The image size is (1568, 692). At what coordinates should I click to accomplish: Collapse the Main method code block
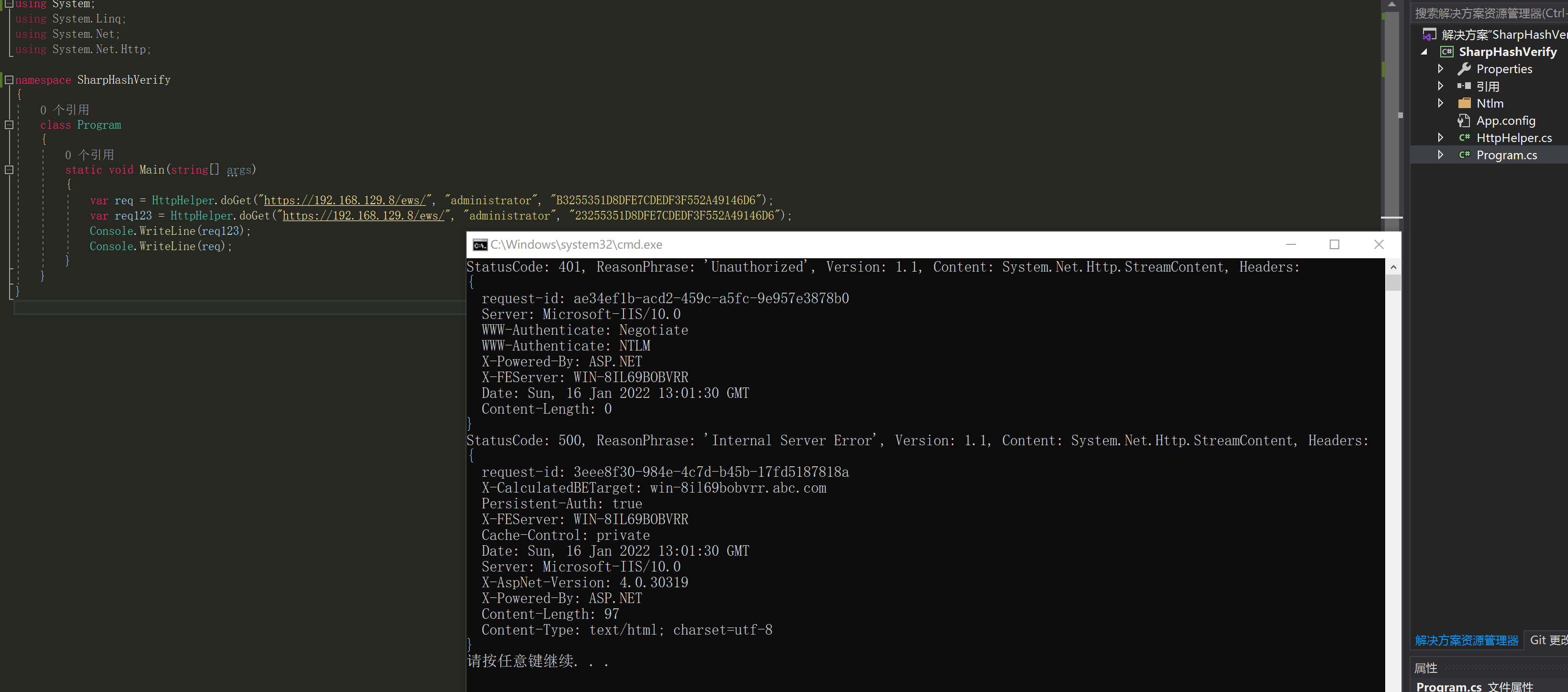(x=9, y=170)
